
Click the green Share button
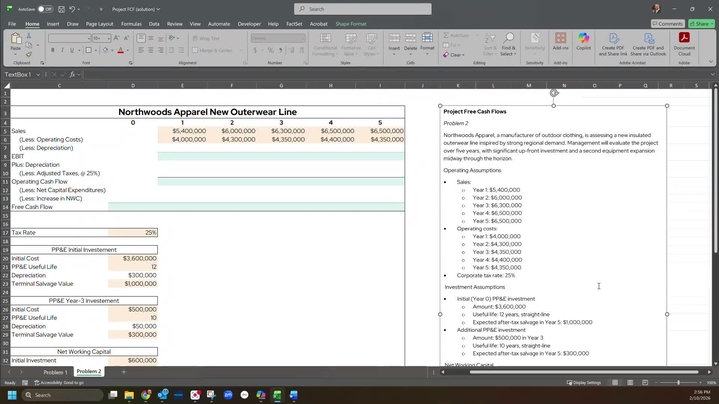point(702,23)
